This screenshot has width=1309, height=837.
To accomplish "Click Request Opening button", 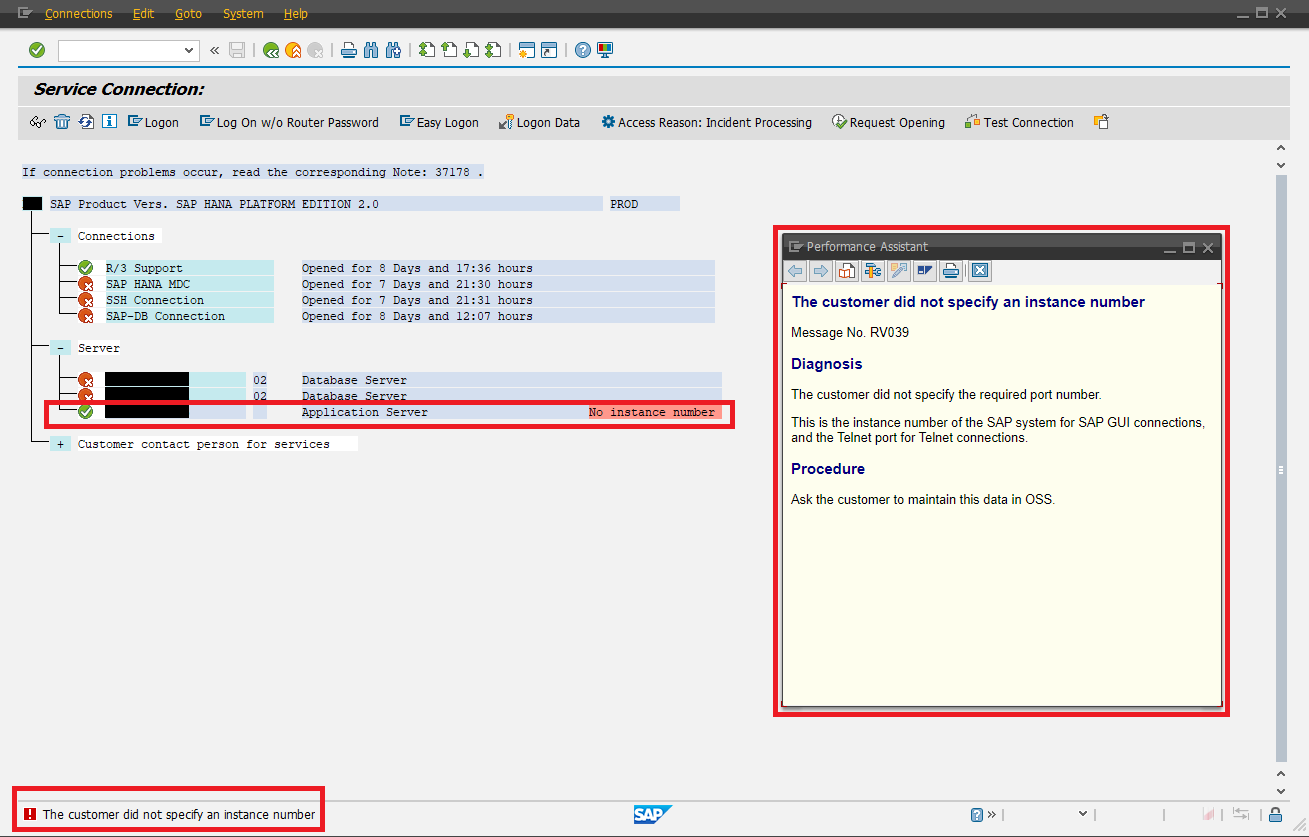I will pos(888,122).
